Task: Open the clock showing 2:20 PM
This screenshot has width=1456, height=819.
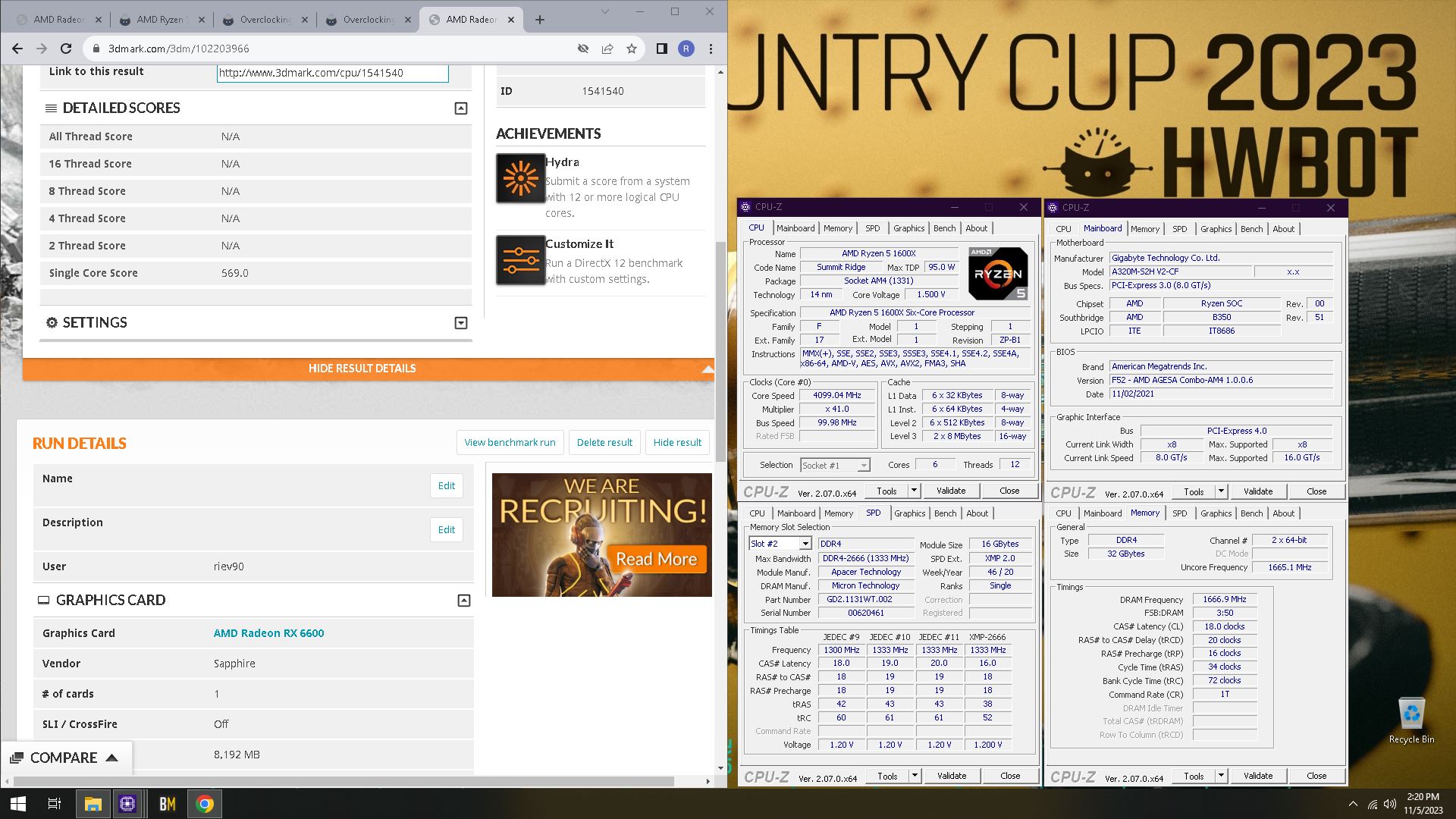Action: pyautogui.click(x=1423, y=804)
